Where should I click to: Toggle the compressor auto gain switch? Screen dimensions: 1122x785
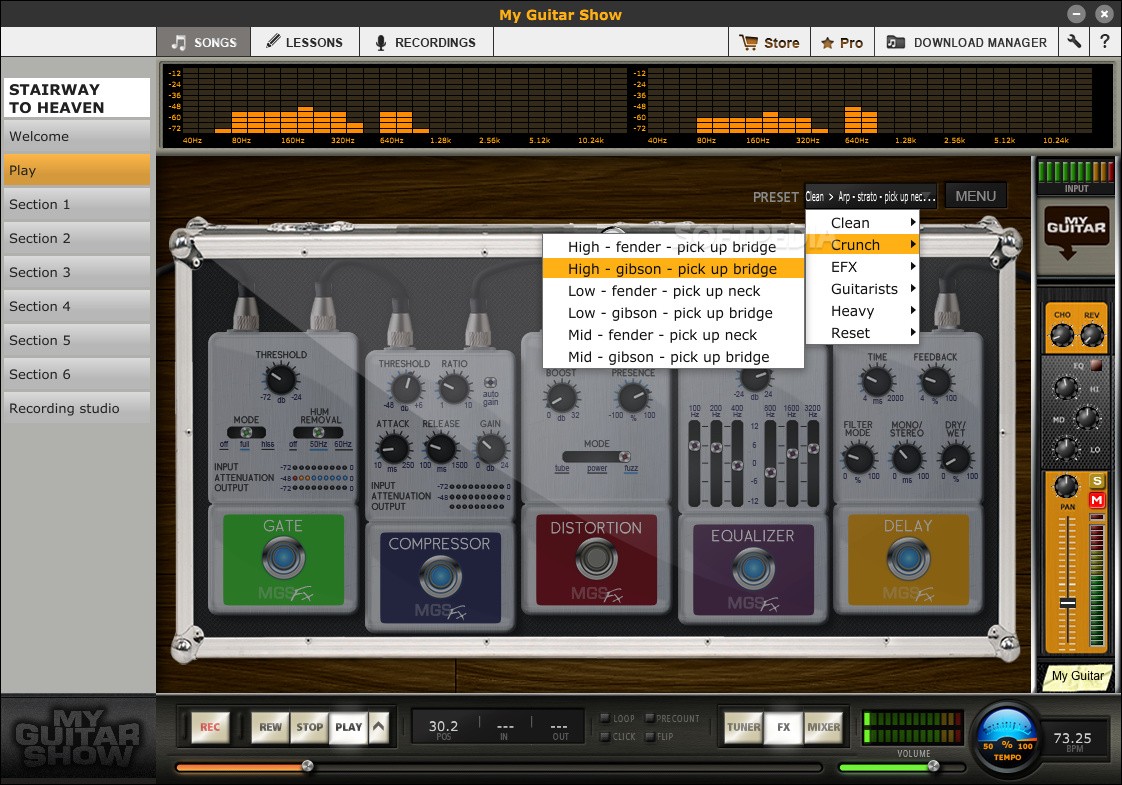pos(490,383)
